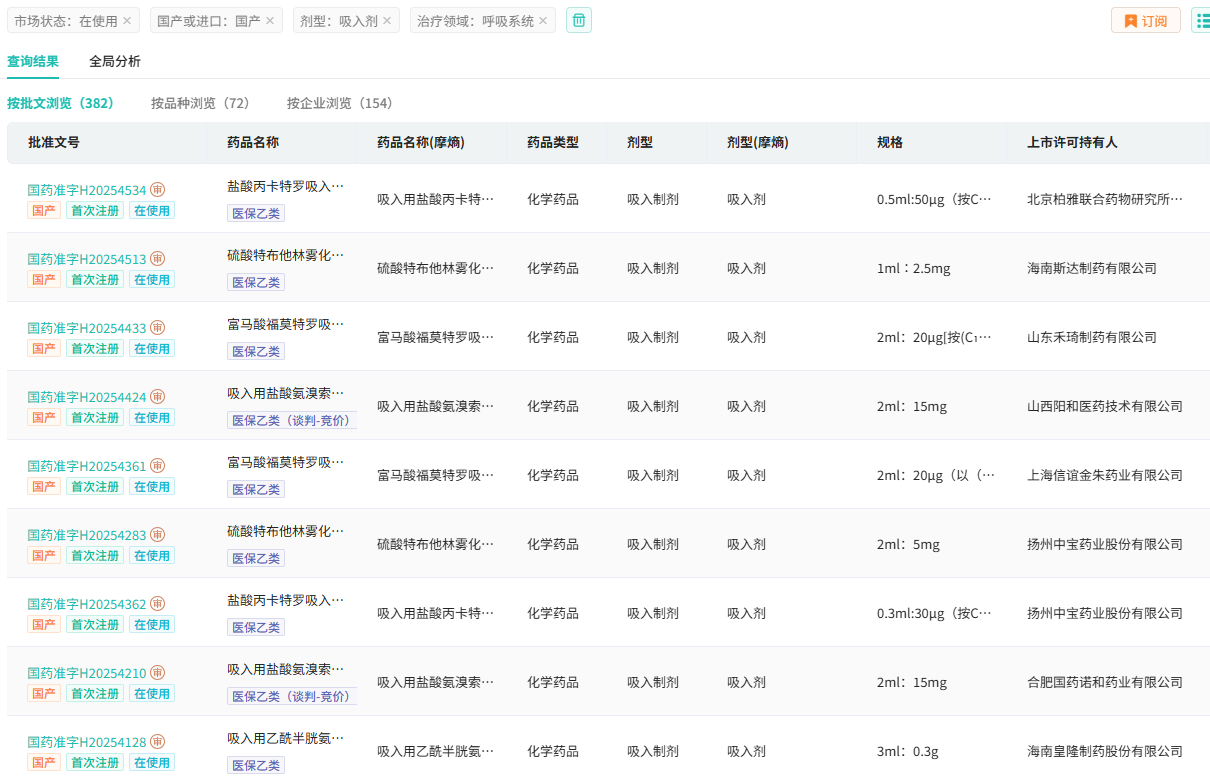Switch to the 全局分析 tab

pos(115,61)
